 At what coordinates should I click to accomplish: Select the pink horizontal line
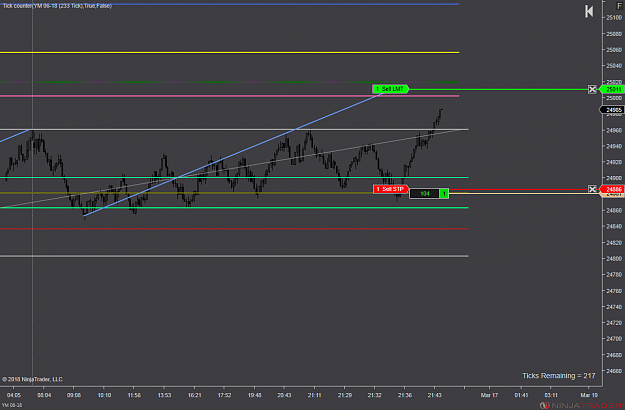click(x=229, y=96)
